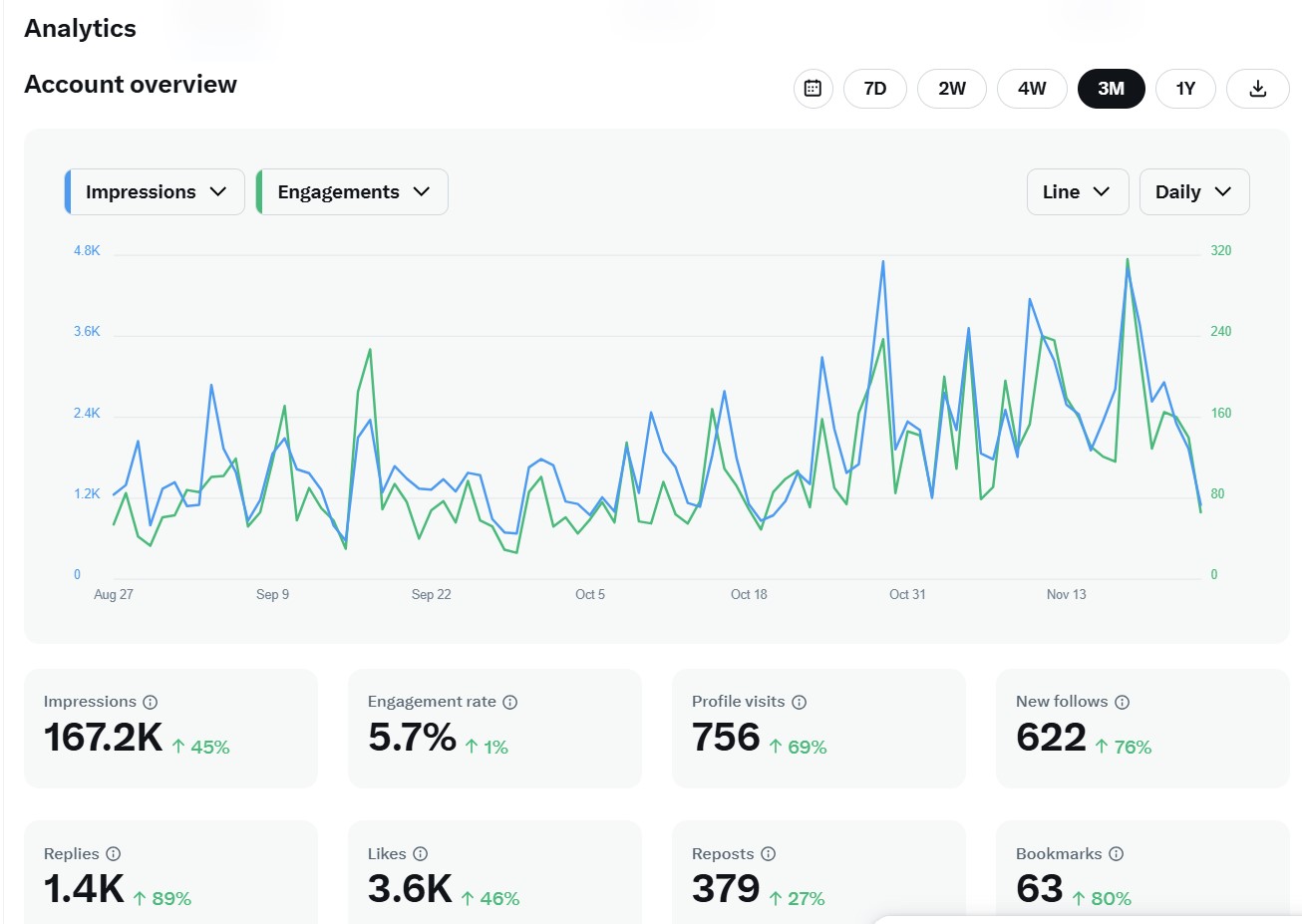Image resolution: width=1302 pixels, height=924 pixels.
Task: Click the Replies info icon
Action: [x=113, y=854]
